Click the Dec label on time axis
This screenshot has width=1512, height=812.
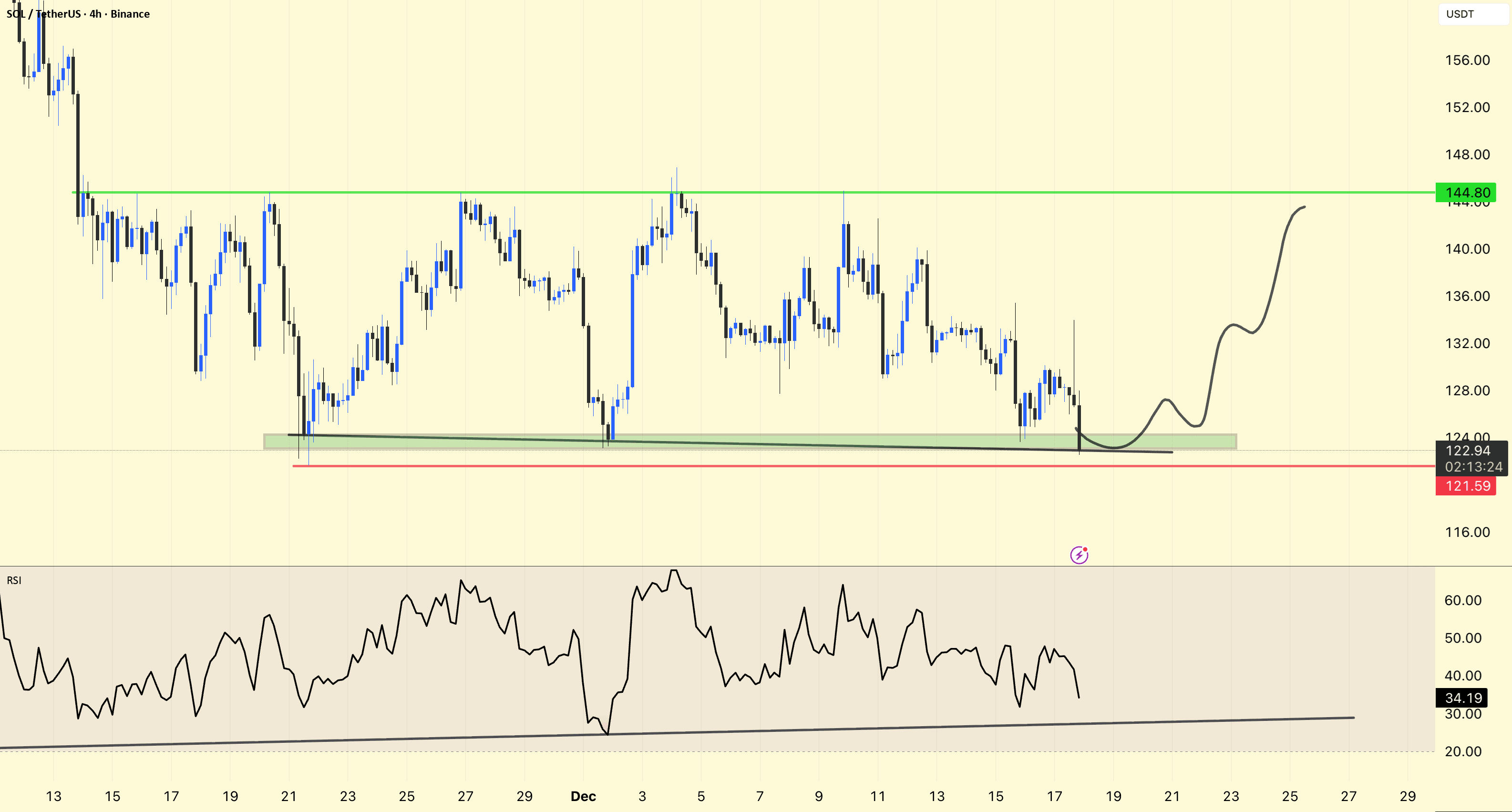pos(584,796)
